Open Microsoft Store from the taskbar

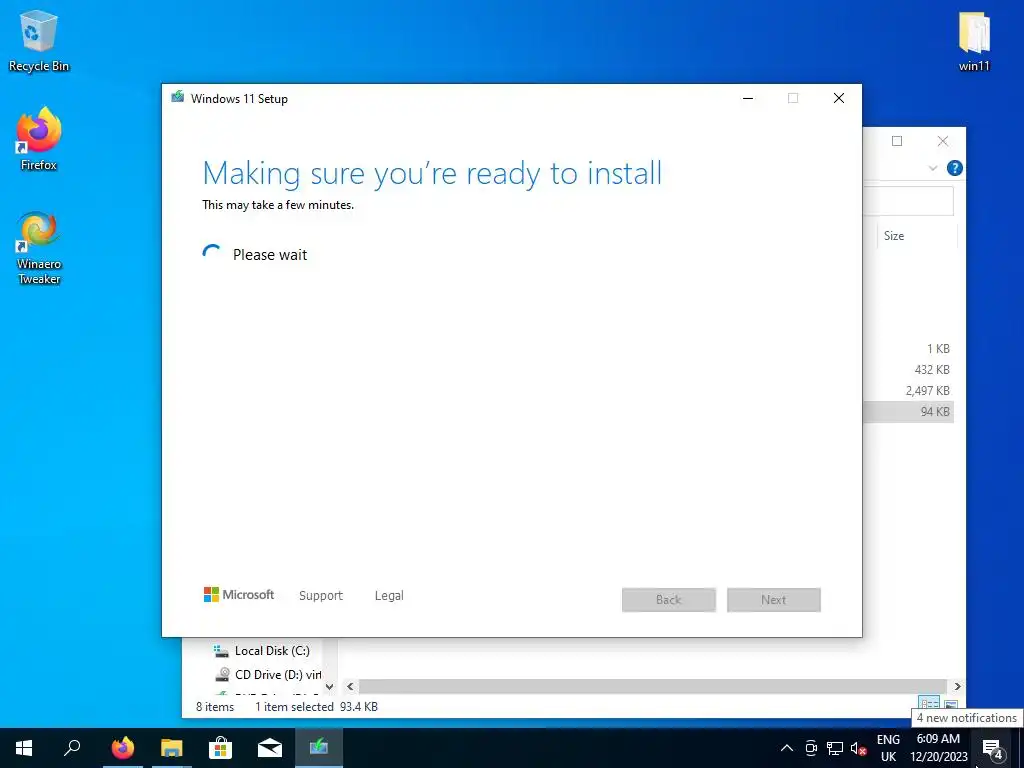[221, 748]
